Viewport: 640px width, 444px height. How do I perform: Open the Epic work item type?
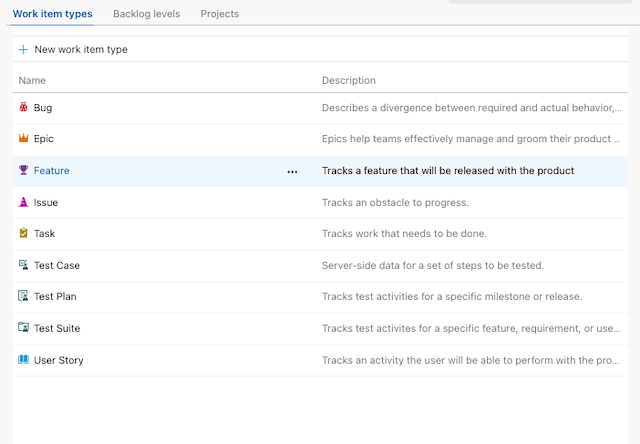click(44, 139)
